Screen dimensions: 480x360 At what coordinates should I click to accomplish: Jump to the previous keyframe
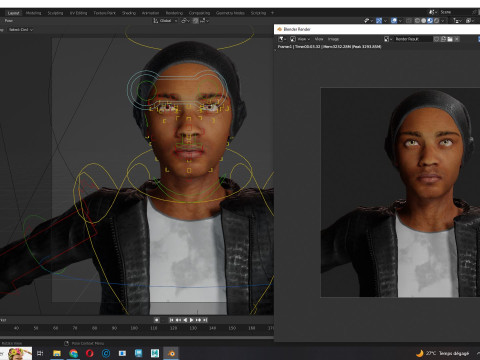point(178,320)
